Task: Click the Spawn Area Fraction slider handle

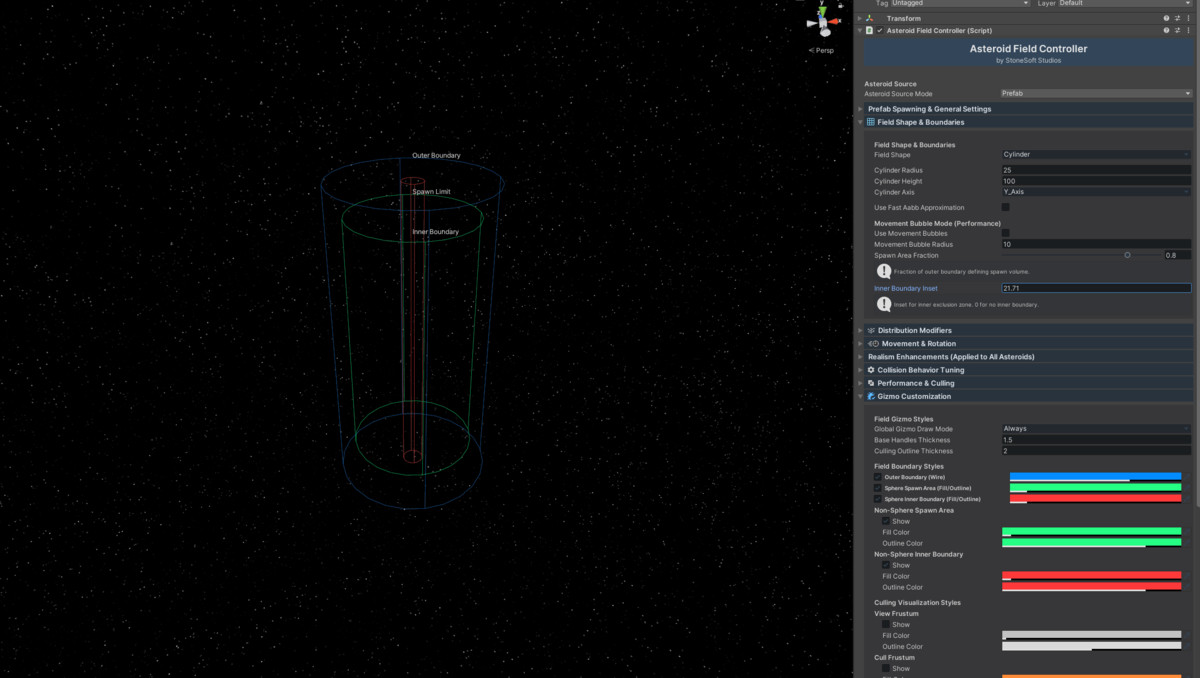Action: [1127, 255]
